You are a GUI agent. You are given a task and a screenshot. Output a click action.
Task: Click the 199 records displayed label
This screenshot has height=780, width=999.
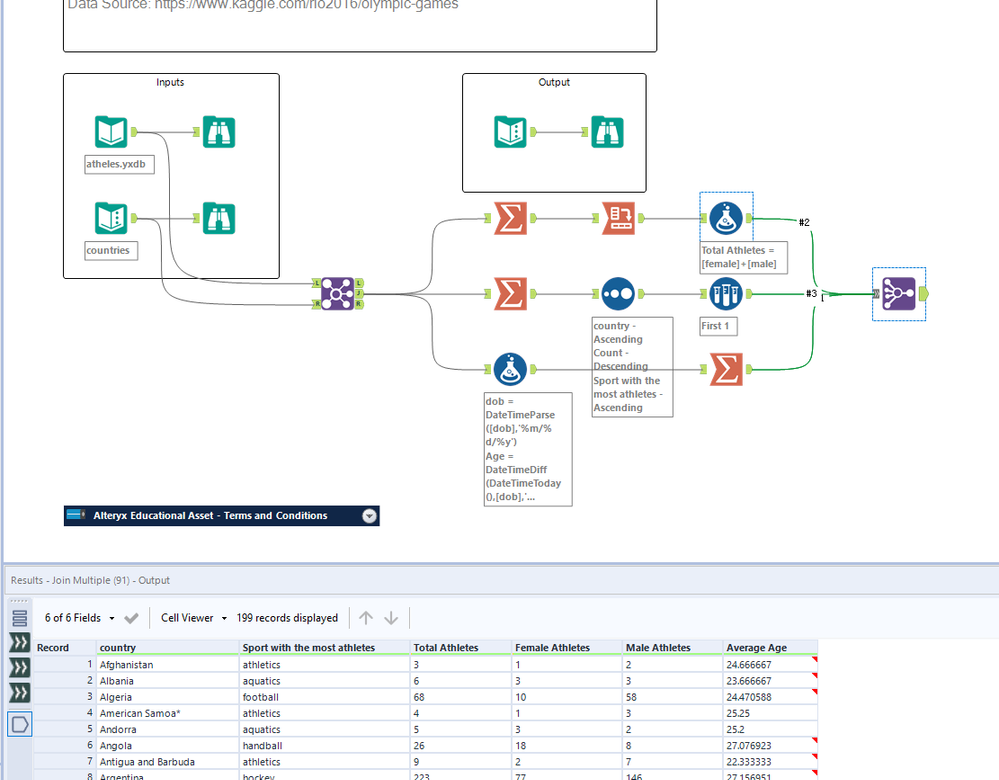pyautogui.click(x=287, y=618)
